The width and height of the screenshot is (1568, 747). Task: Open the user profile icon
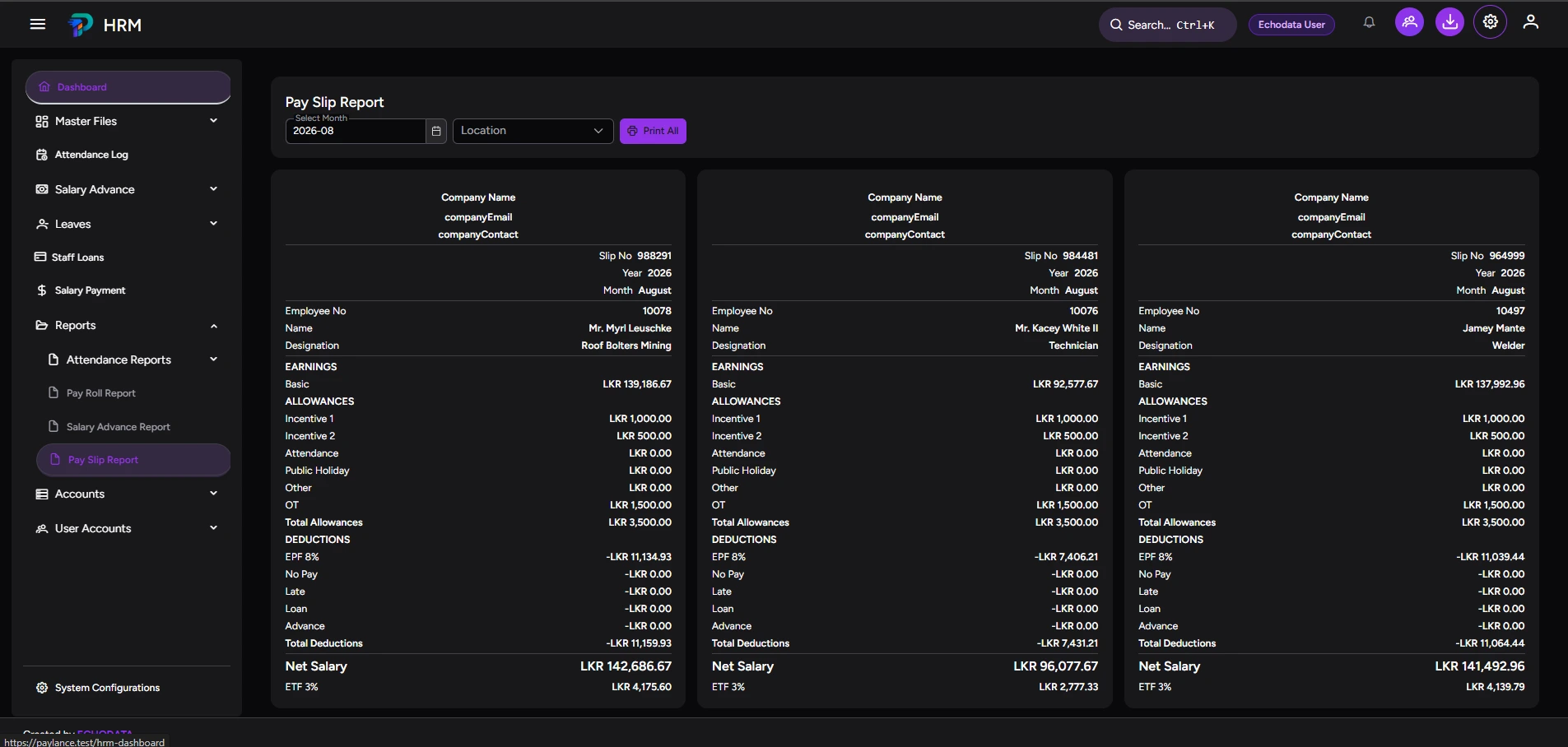coord(1530,22)
